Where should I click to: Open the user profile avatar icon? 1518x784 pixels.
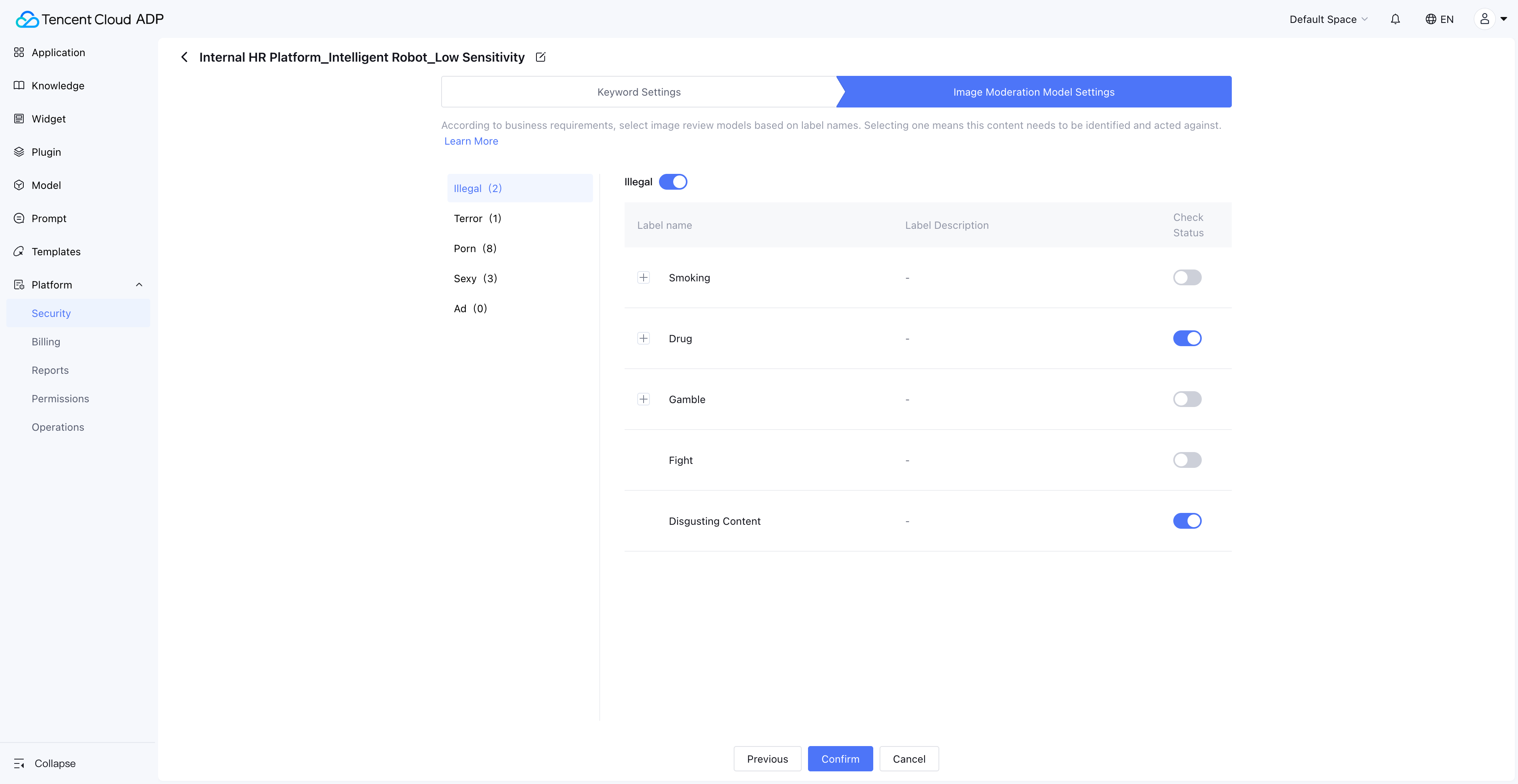pyautogui.click(x=1484, y=19)
